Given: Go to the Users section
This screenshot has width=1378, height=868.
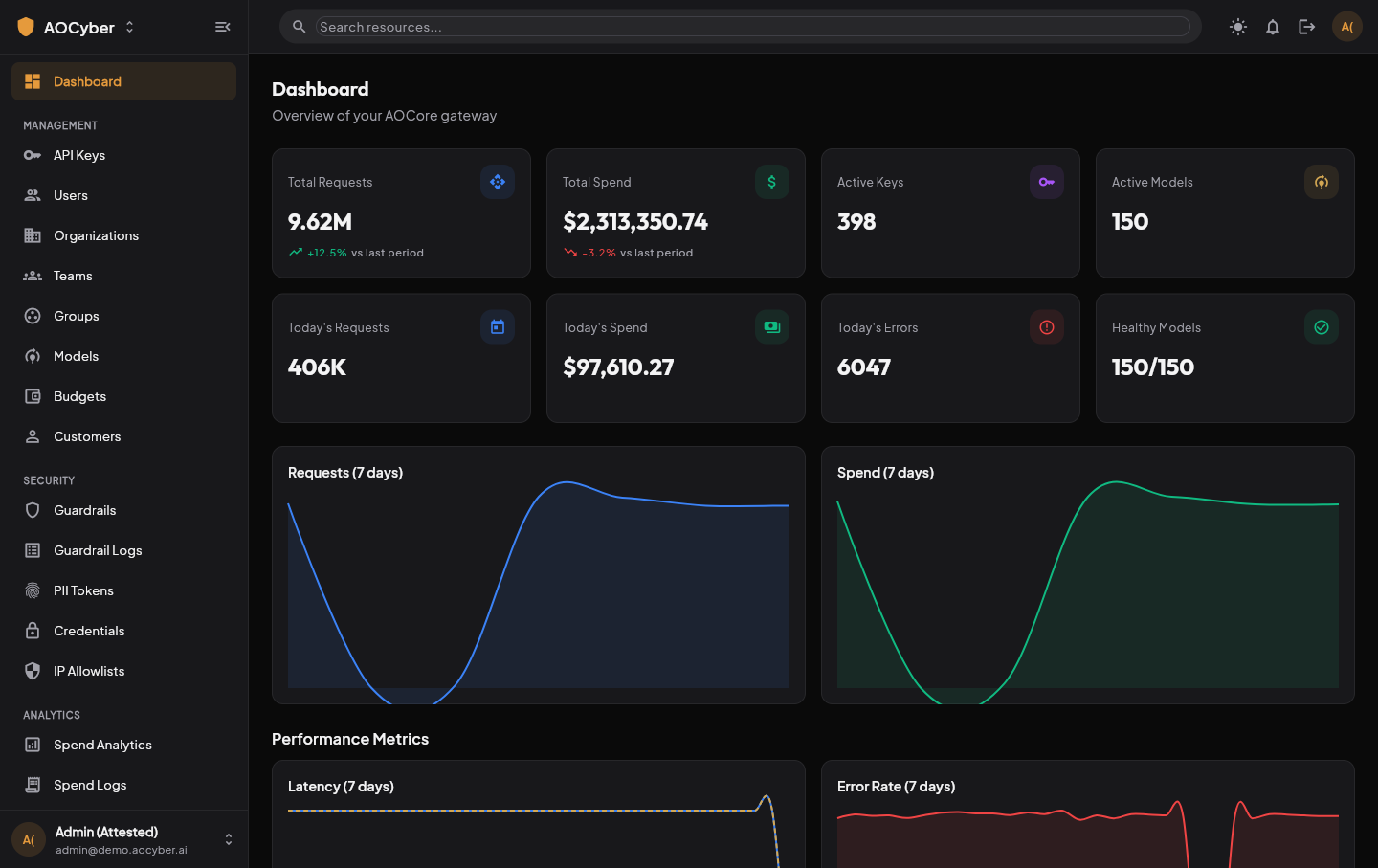Looking at the screenshot, I should click(x=123, y=195).
